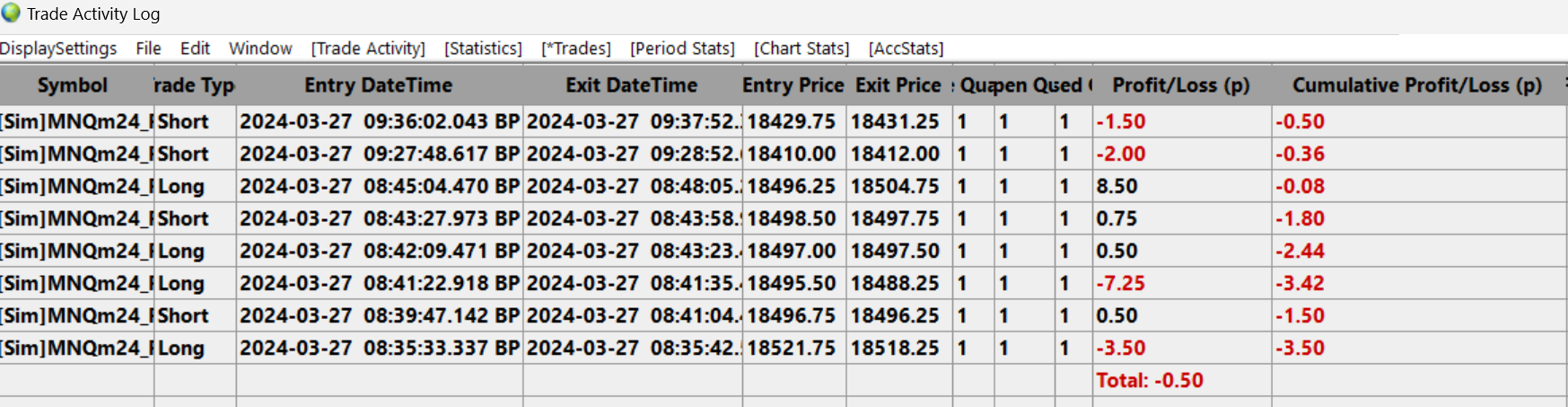Sort by the Entry DateTime column header
Image resolution: width=1568 pixels, height=407 pixels.
pyautogui.click(x=378, y=85)
